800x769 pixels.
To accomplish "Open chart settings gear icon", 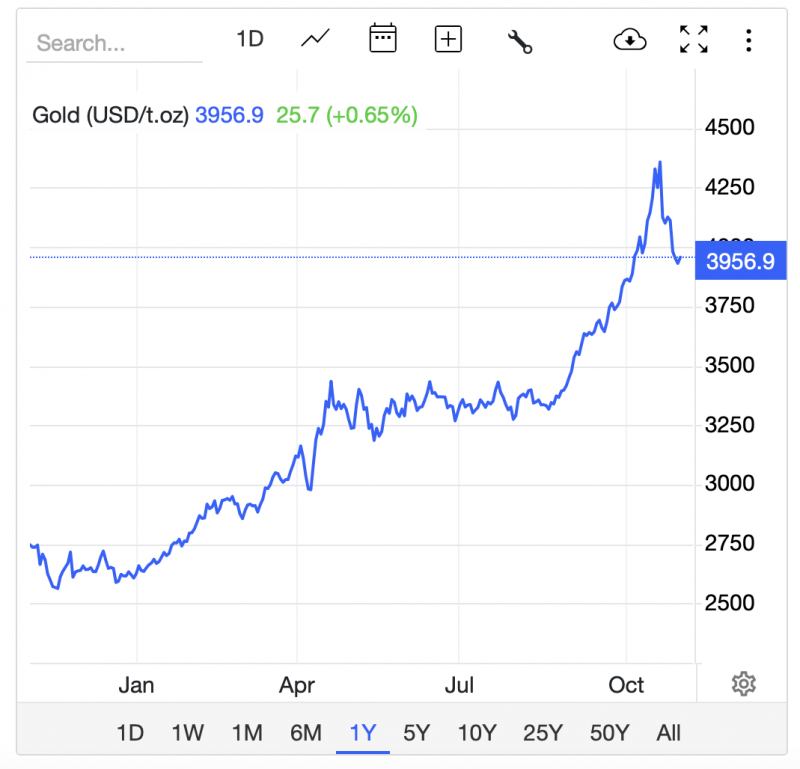I will coord(743,684).
